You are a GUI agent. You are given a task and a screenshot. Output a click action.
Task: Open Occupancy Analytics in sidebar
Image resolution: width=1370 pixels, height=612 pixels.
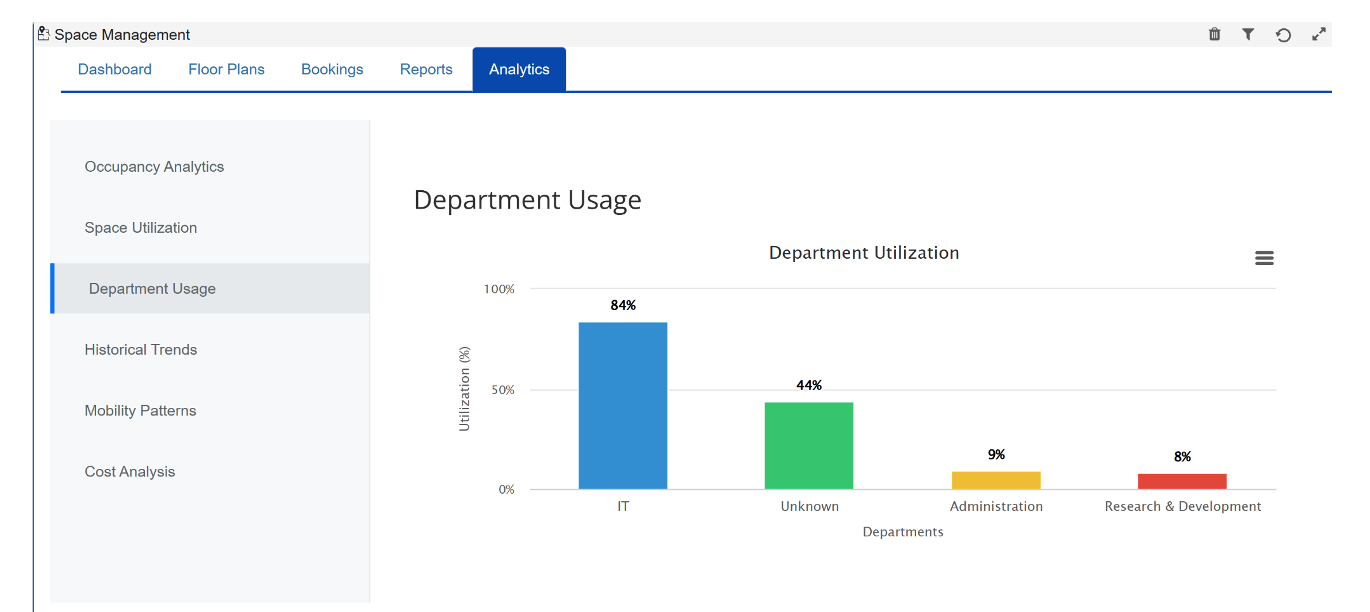tap(154, 167)
